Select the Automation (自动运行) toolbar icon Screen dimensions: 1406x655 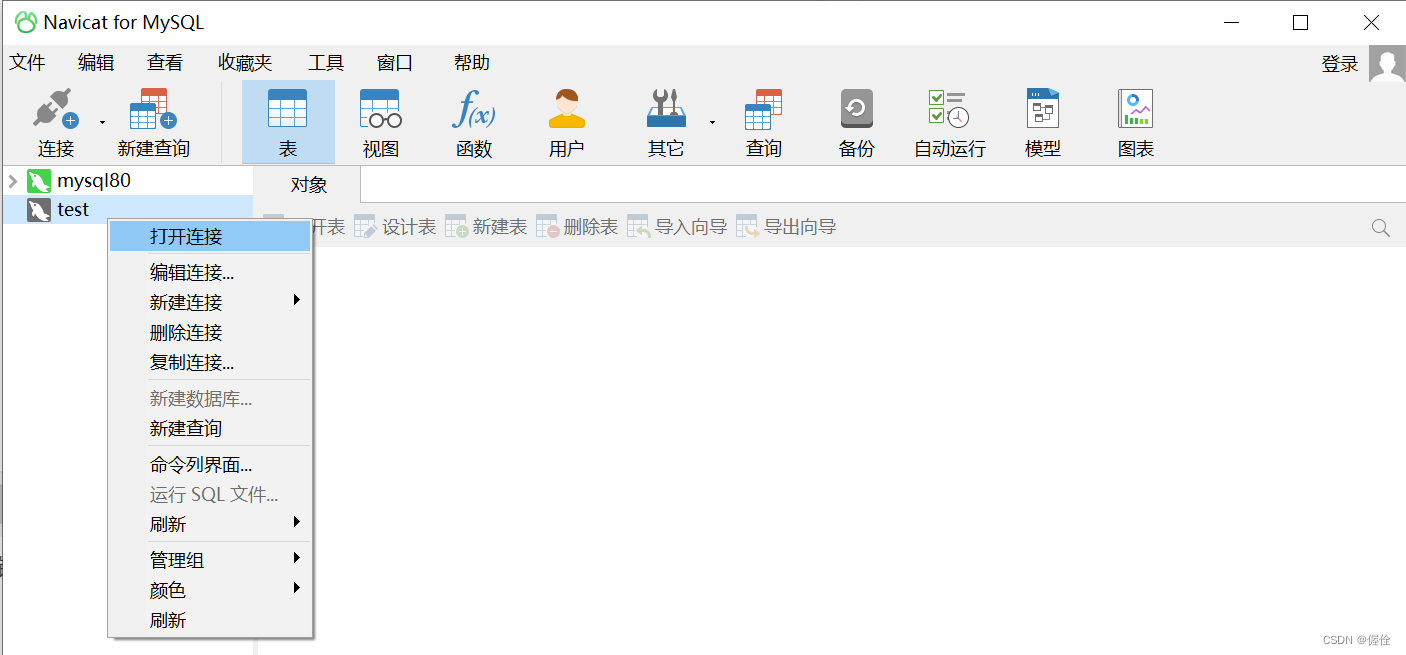click(949, 109)
